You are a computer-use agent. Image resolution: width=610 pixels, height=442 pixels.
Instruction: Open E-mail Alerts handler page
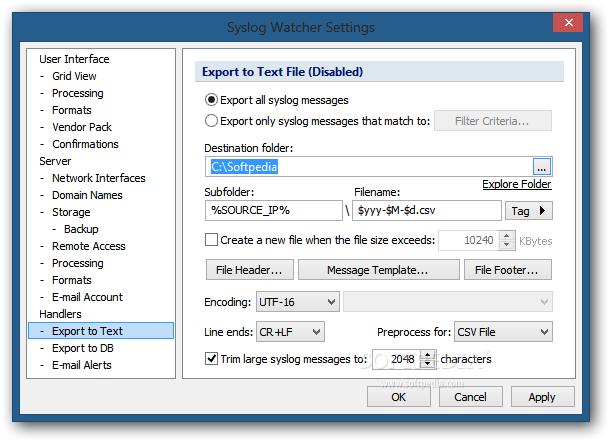[82, 365]
